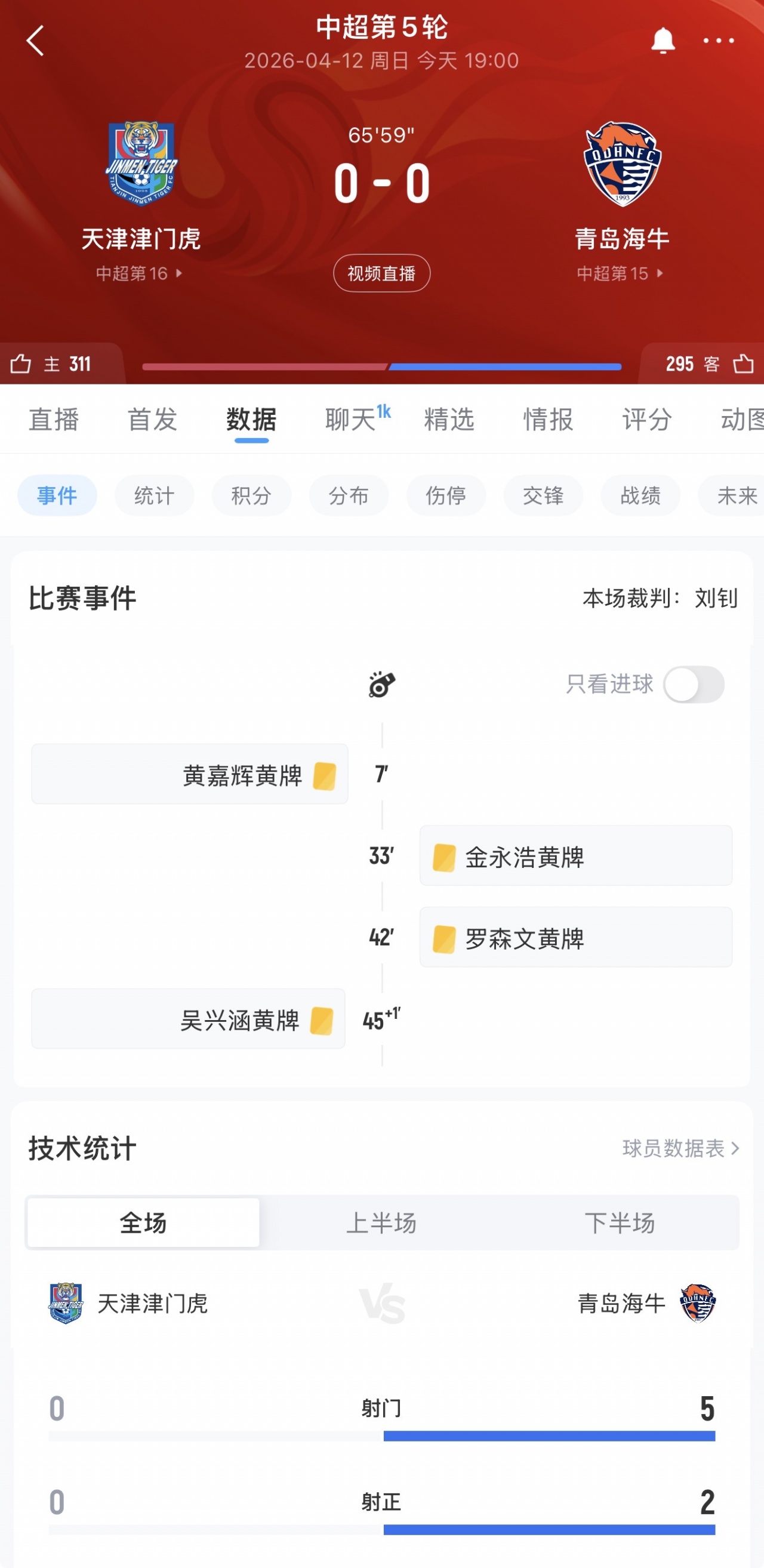764x1568 pixels.
Task: Open the three-dot more options menu
Action: click(719, 41)
